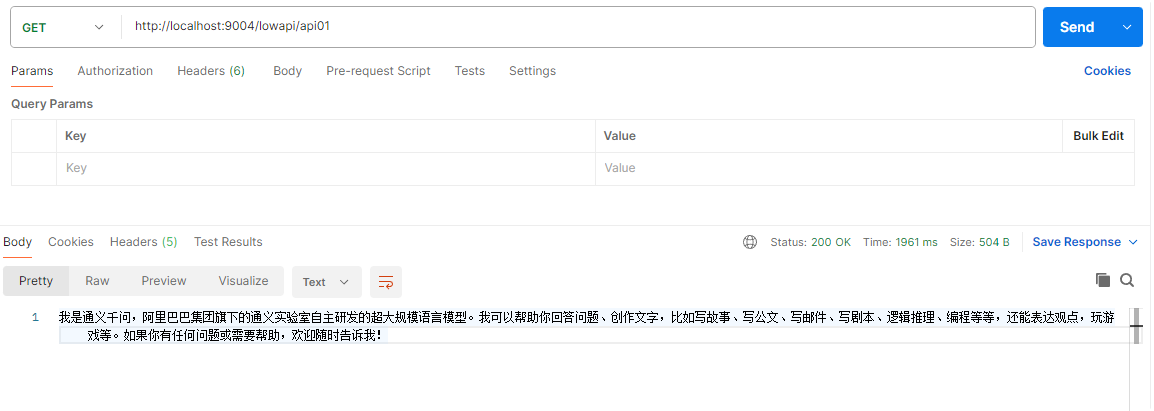Switch to the response Cookies tab
1154x411 pixels.
tap(71, 242)
